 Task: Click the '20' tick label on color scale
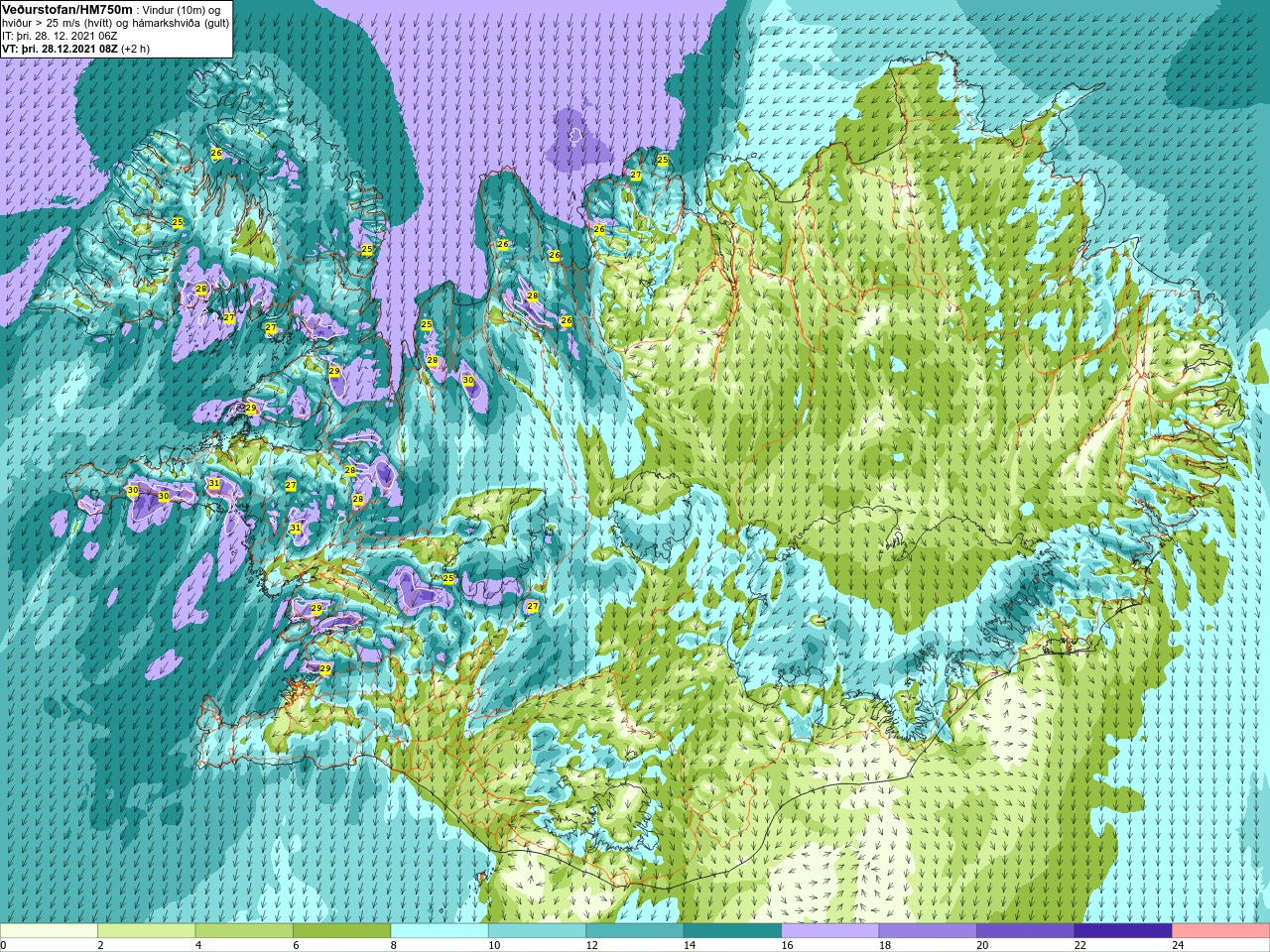click(982, 945)
